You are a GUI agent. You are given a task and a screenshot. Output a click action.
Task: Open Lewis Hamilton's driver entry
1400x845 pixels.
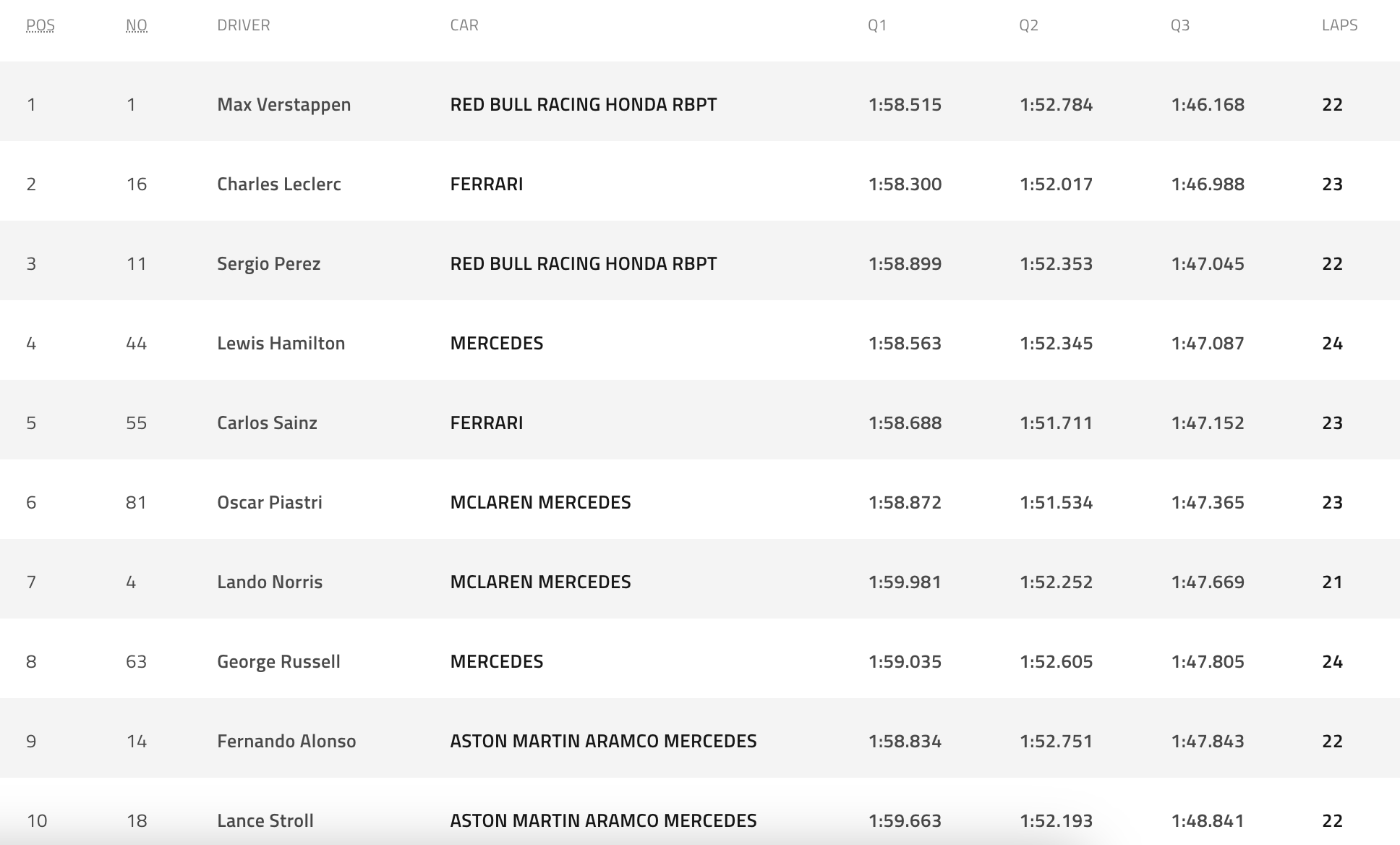pyautogui.click(x=281, y=343)
